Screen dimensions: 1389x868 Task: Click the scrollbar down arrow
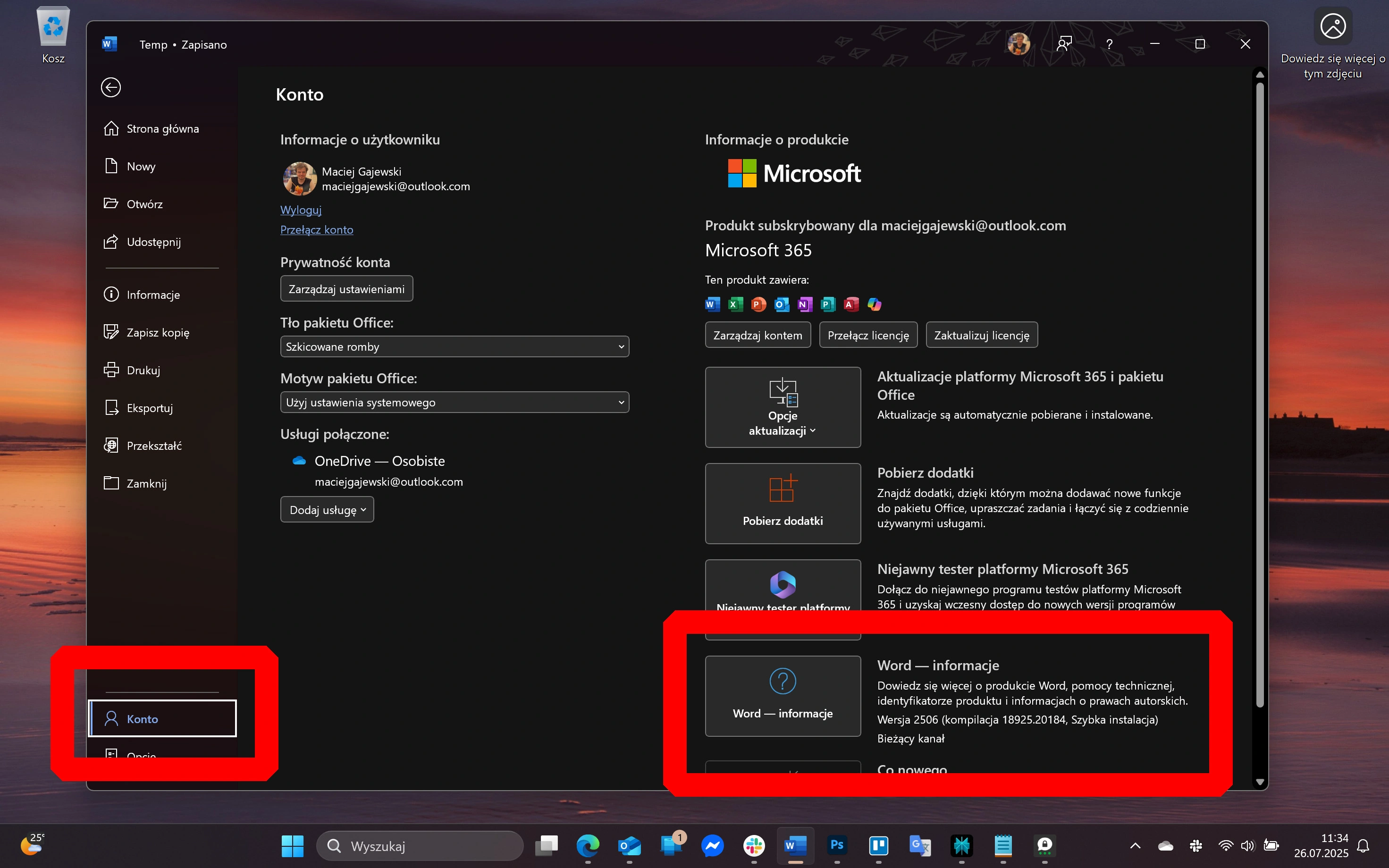[x=1260, y=782]
